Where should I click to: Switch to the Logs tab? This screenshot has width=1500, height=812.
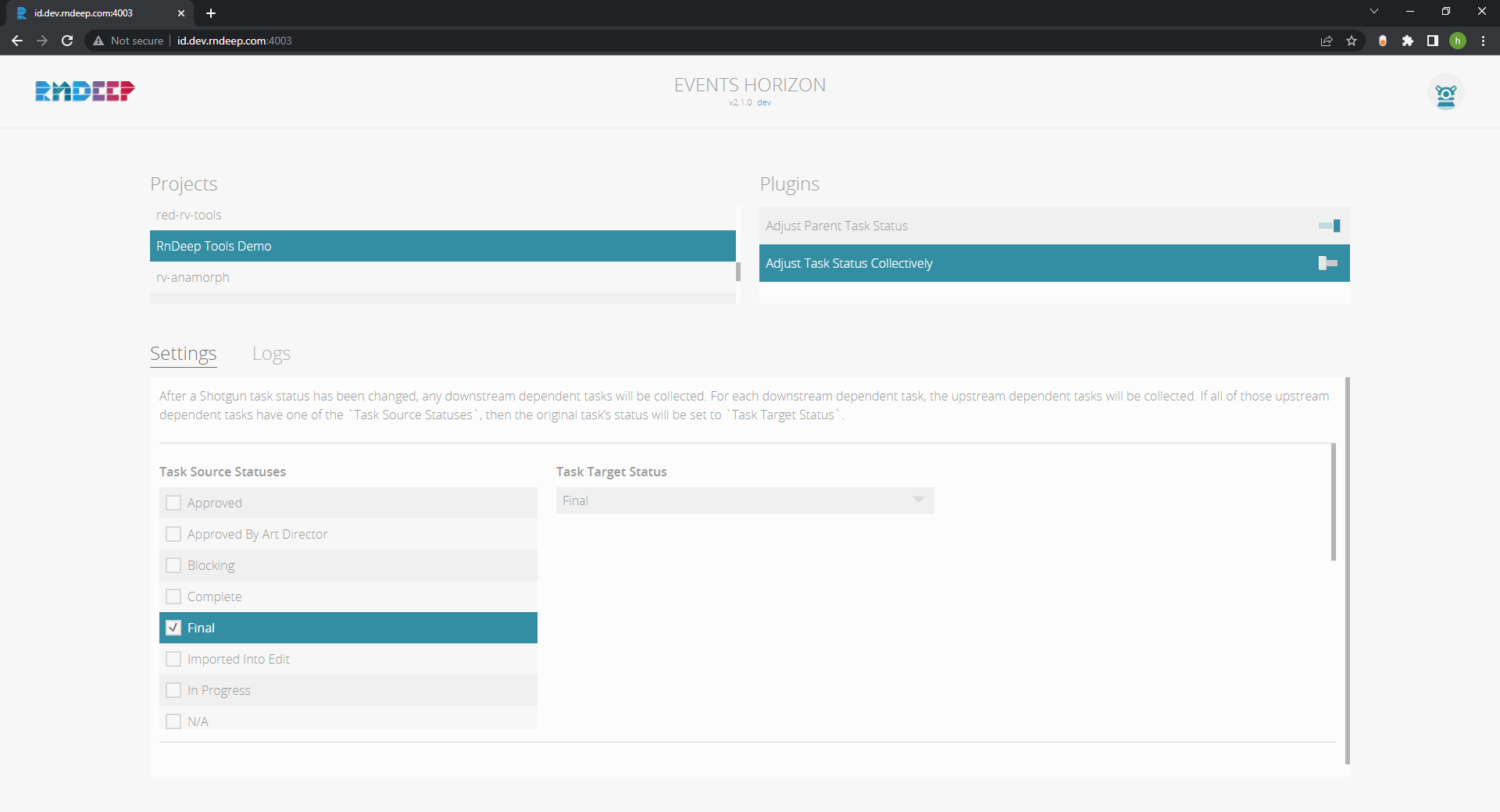tap(271, 354)
